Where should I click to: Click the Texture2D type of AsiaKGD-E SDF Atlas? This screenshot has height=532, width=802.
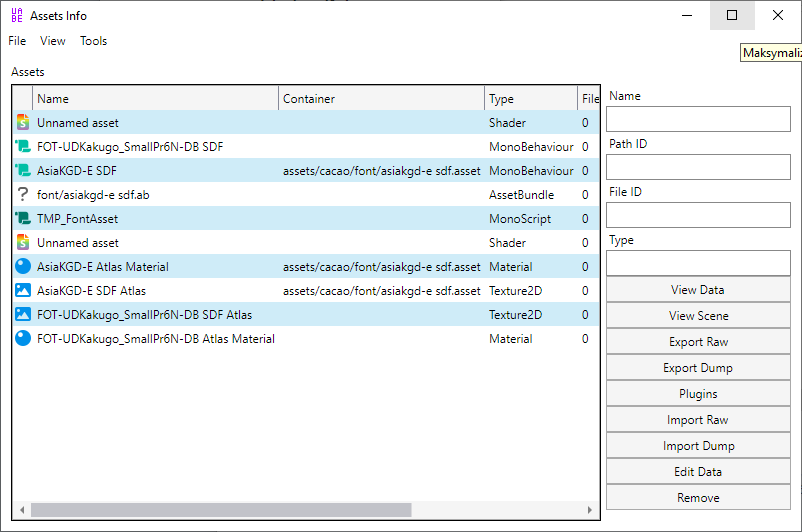515,291
